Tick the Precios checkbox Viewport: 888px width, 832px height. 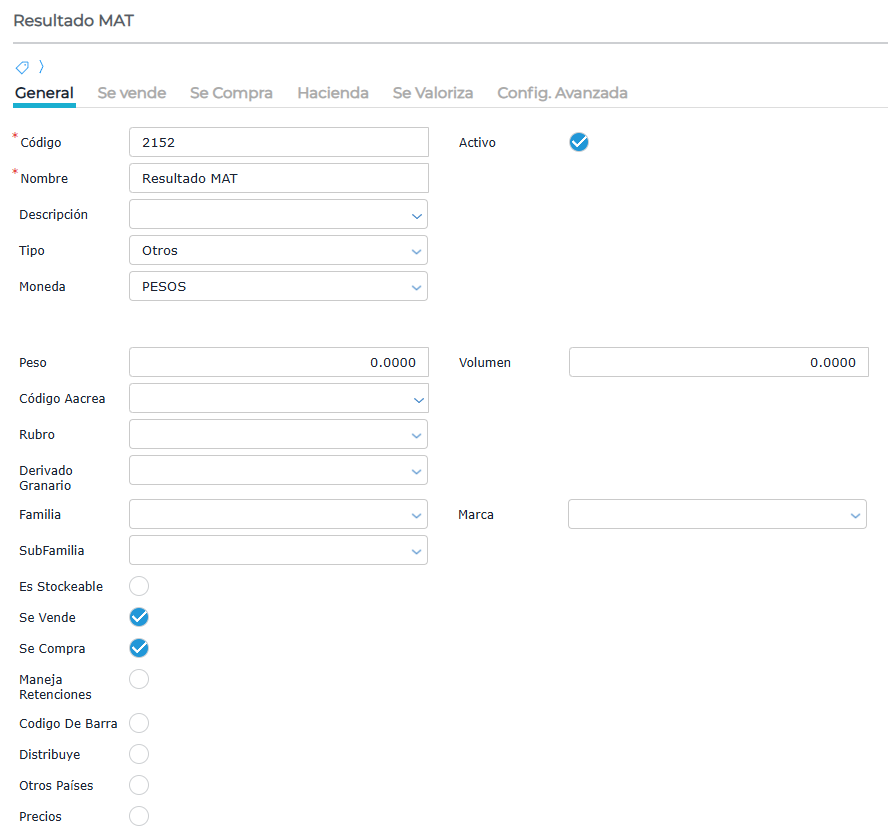[139, 816]
